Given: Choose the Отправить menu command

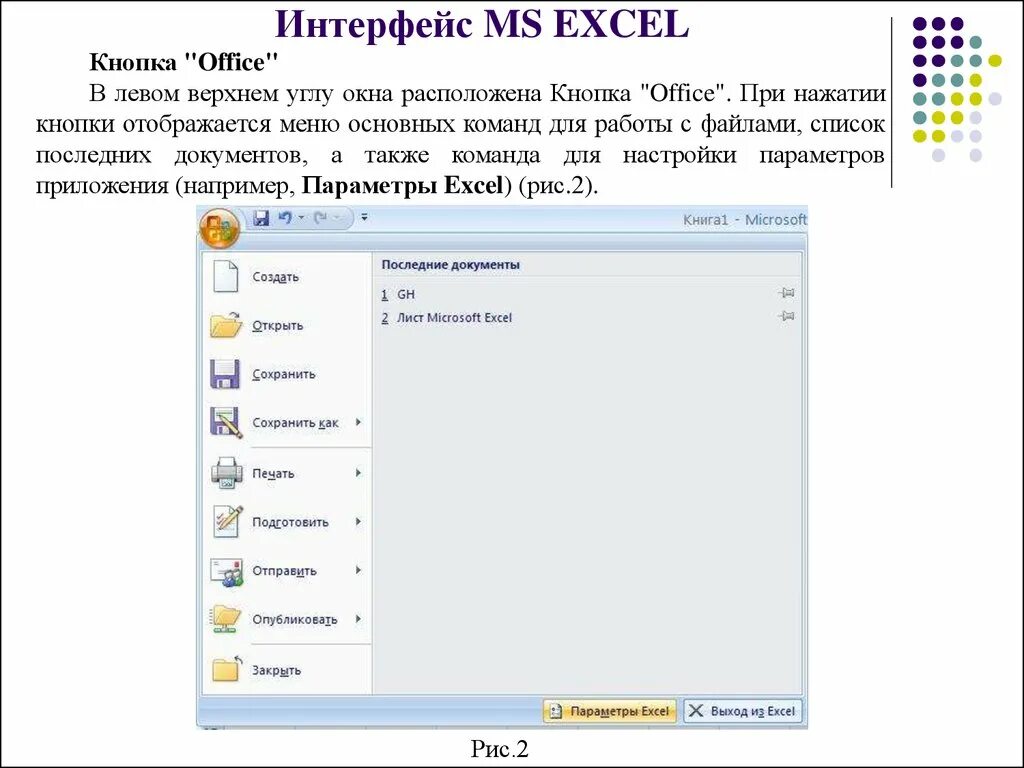Looking at the screenshot, I should pyautogui.click(x=284, y=571).
